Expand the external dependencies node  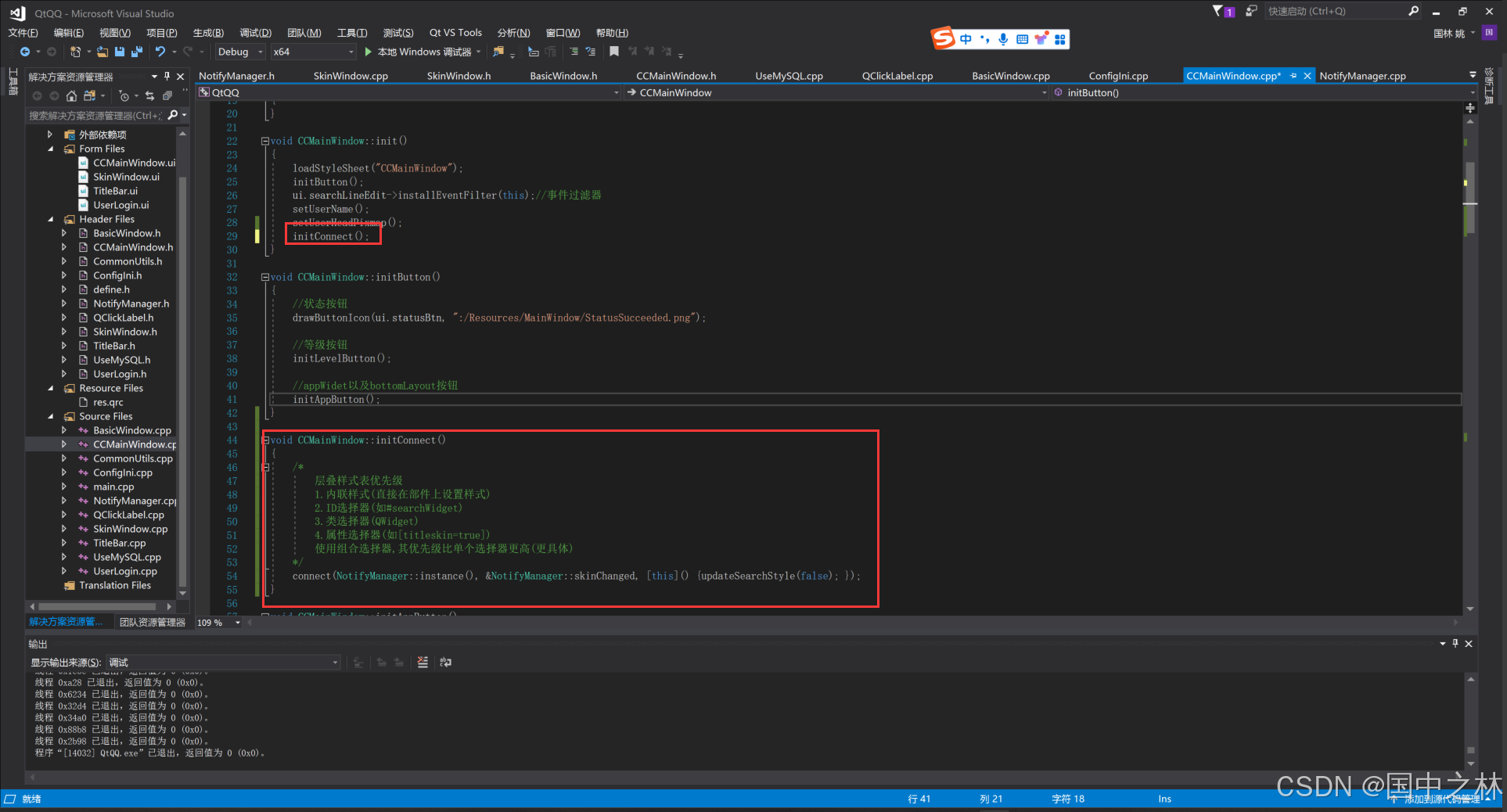tap(51, 135)
